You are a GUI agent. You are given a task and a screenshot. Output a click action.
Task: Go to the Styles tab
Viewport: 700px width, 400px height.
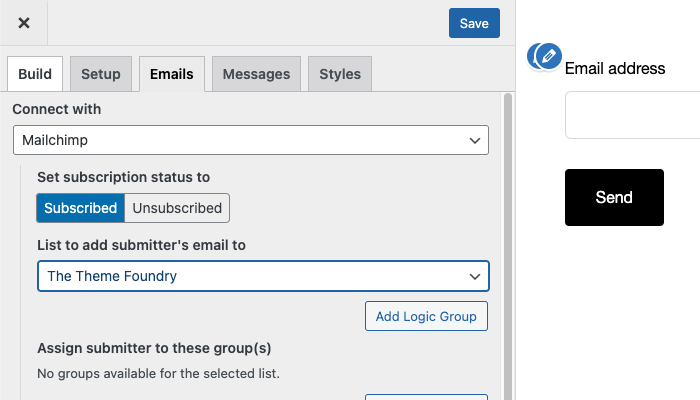click(x=340, y=74)
